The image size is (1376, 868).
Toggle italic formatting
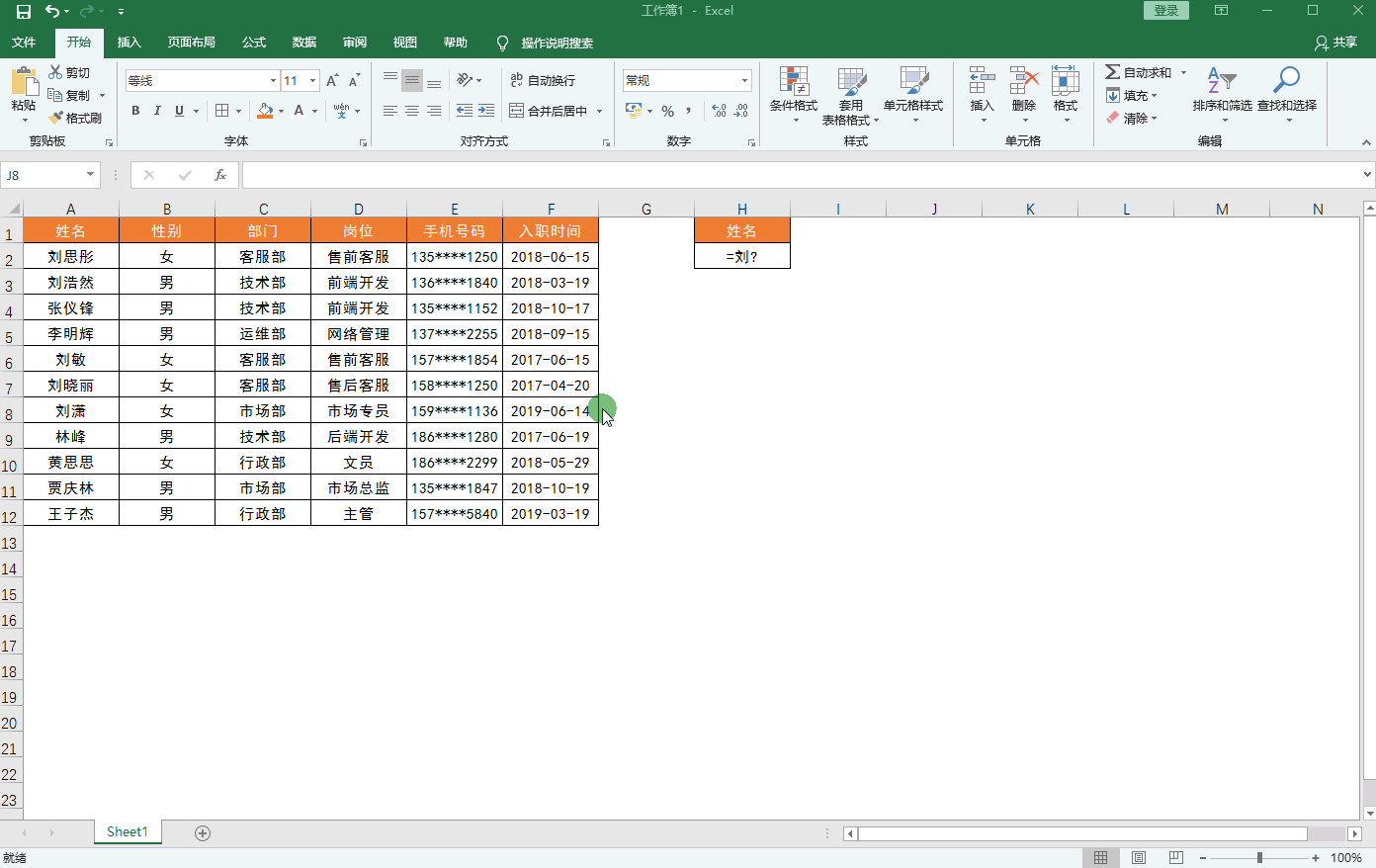pos(157,111)
